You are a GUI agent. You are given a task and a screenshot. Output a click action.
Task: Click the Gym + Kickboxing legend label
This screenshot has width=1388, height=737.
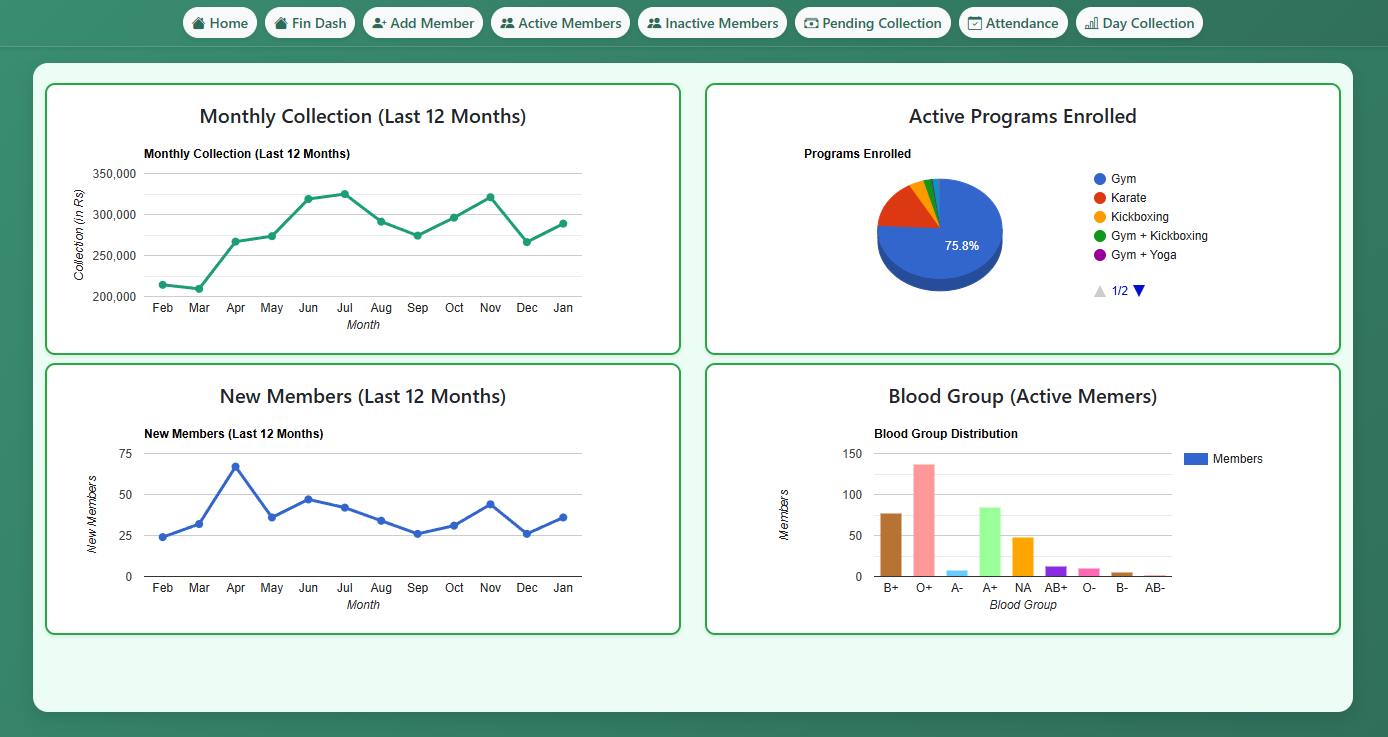1160,235
